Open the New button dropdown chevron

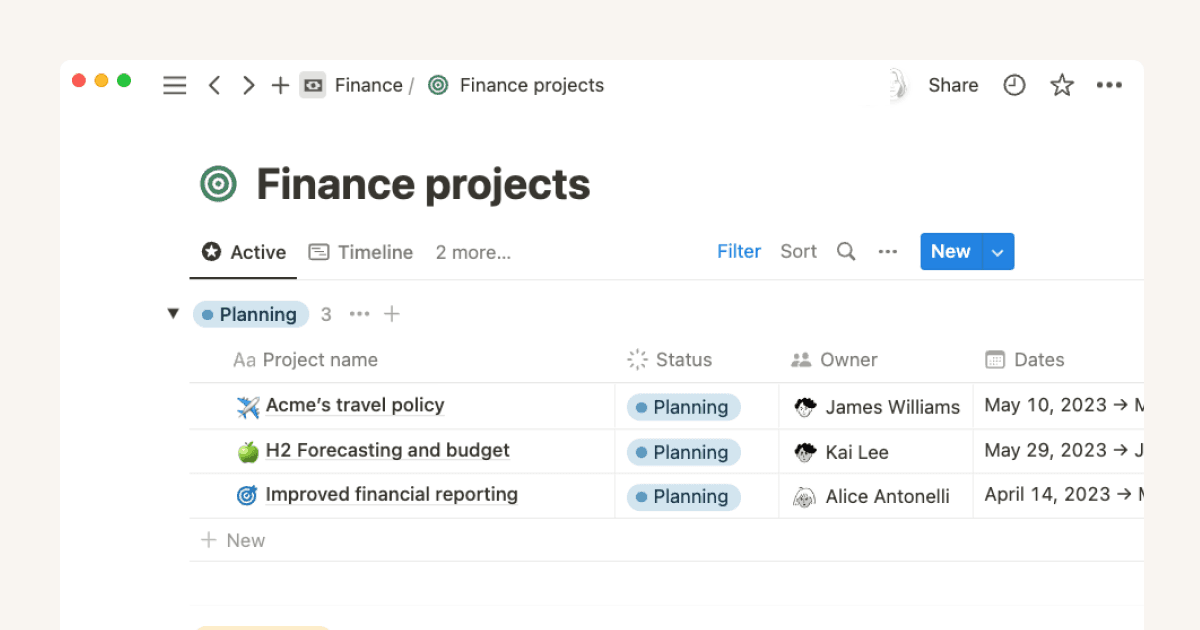coord(997,251)
